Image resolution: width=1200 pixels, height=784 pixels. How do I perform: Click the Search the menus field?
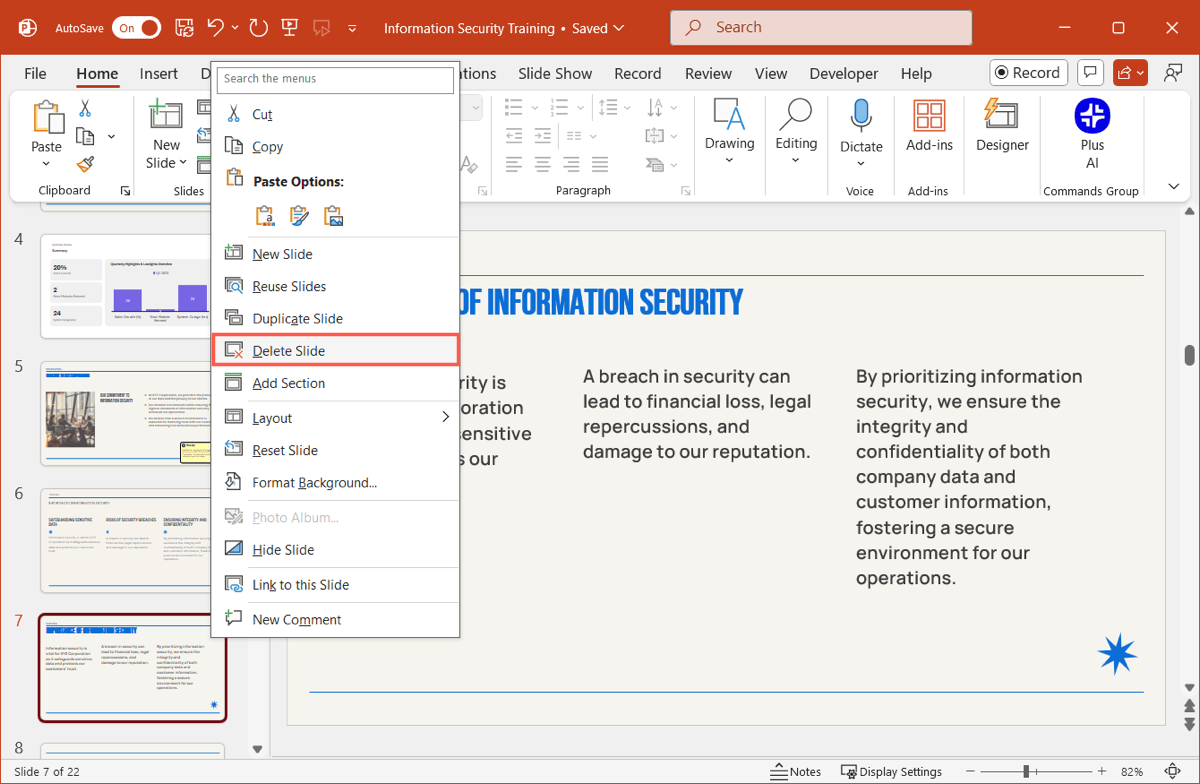(335, 79)
